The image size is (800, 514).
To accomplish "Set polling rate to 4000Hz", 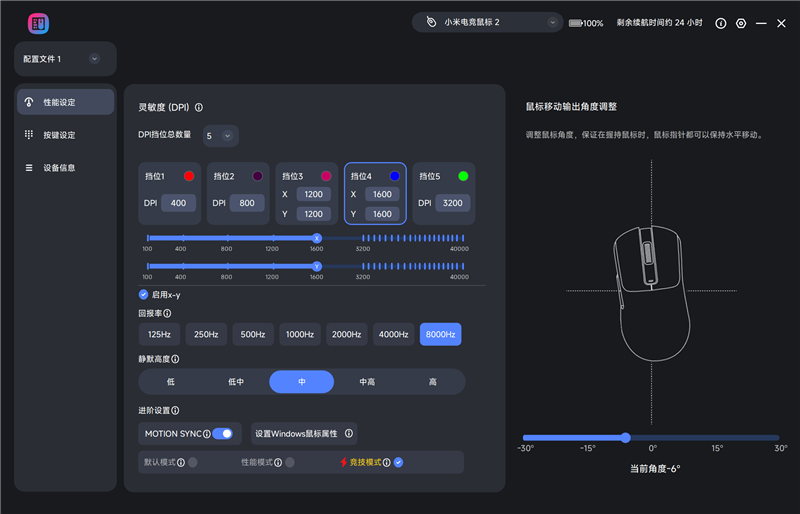I will click(393, 334).
